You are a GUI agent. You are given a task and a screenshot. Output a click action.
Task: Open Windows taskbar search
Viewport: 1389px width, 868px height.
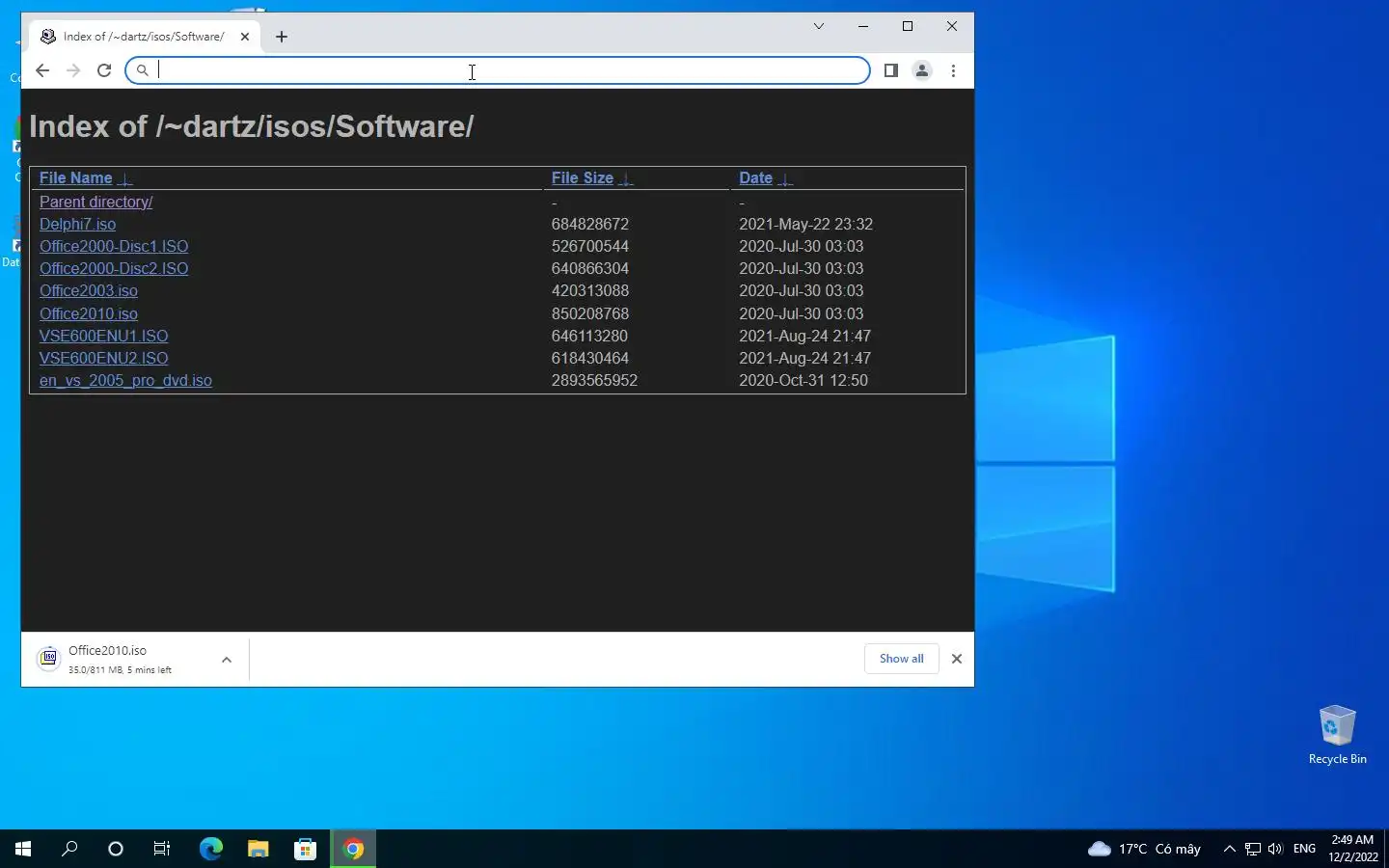coord(69,849)
